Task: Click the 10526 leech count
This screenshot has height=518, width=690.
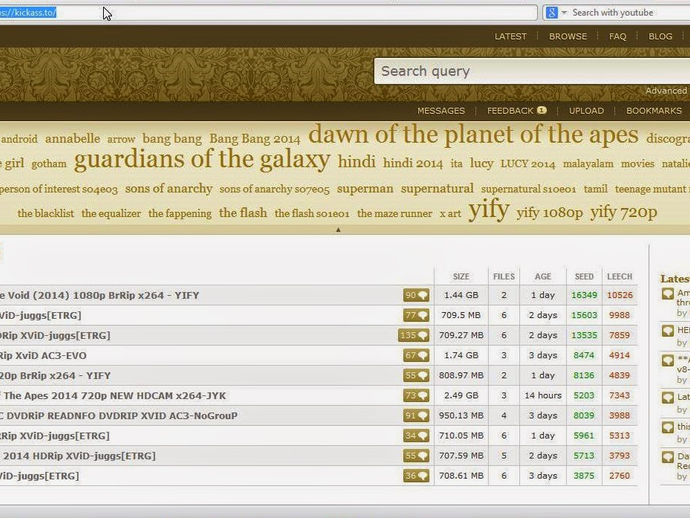Action: point(620,295)
